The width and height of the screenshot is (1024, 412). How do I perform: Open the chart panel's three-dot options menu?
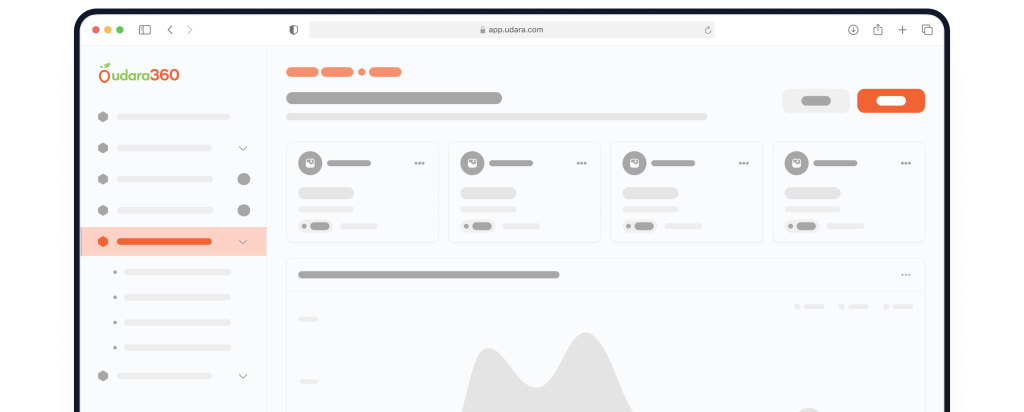[x=906, y=275]
